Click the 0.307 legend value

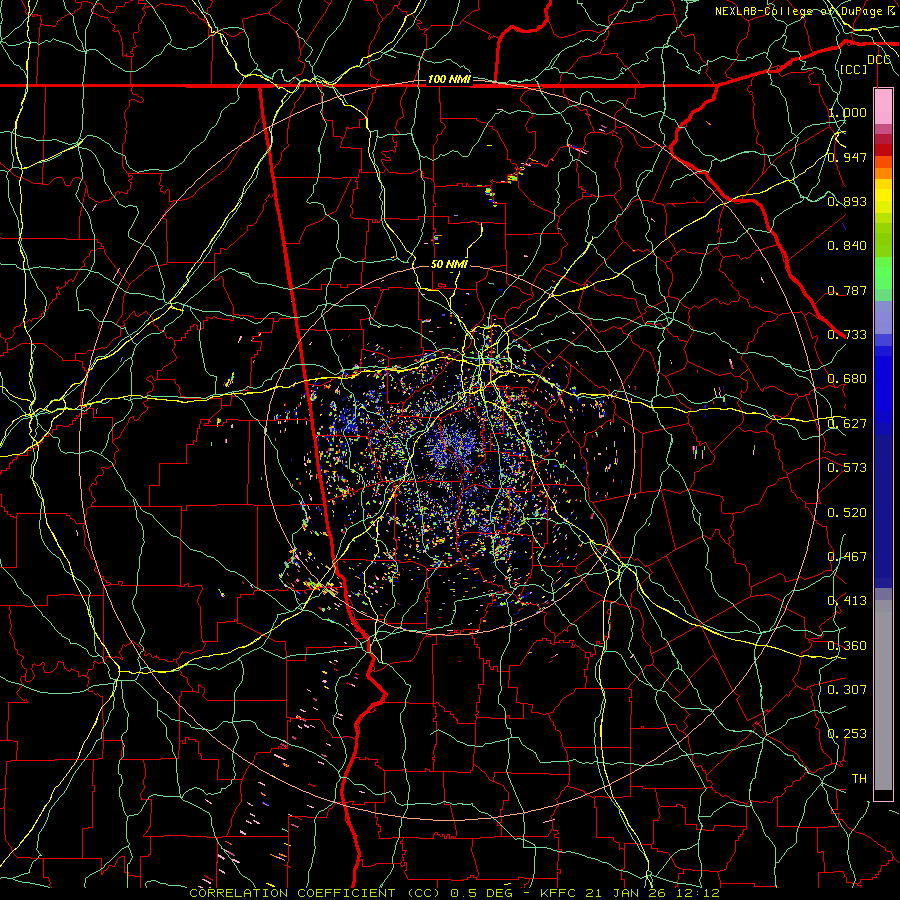click(x=847, y=690)
